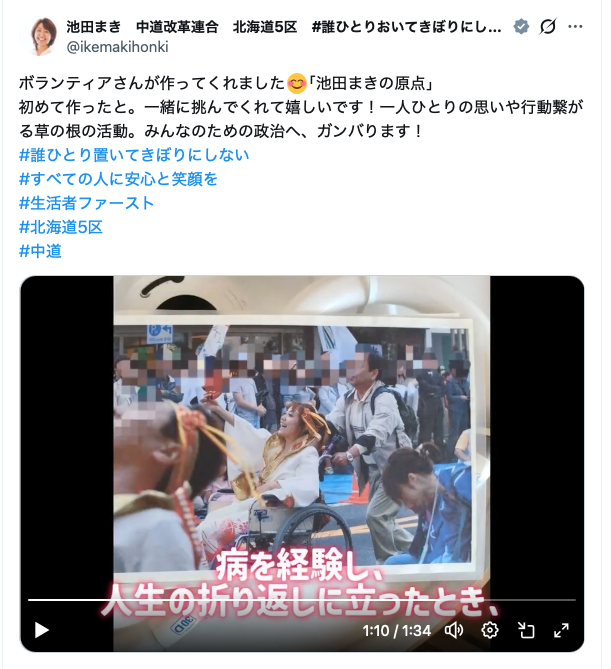Click the 1:10 / 1:34 time display
The height and width of the screenshot is (669, 611).
tap(397, 631)
